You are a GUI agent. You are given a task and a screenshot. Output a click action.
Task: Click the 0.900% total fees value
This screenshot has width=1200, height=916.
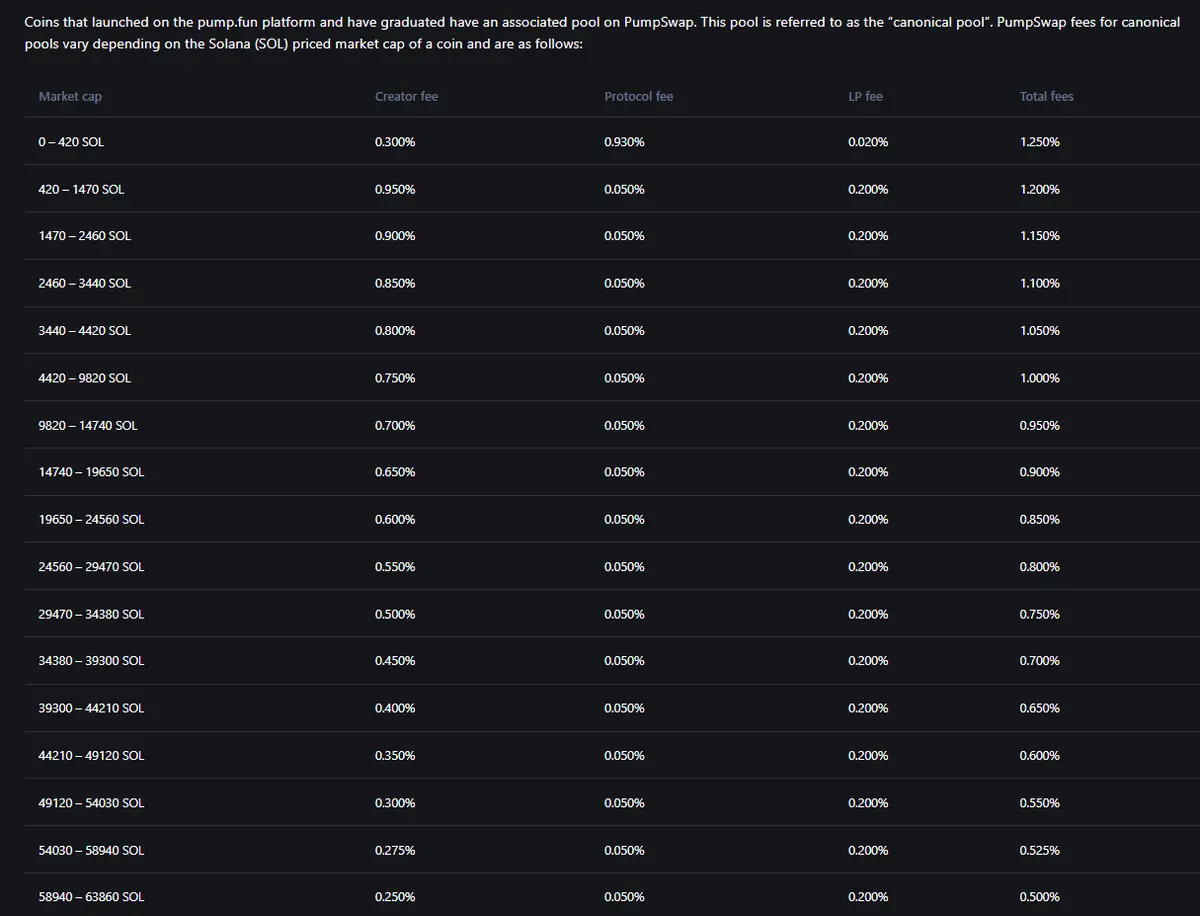tap(1040, 472)
